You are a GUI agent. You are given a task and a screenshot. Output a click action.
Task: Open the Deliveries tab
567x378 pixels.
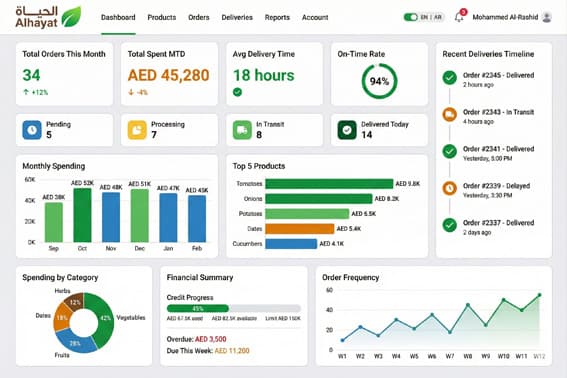[x=237, y=17]
